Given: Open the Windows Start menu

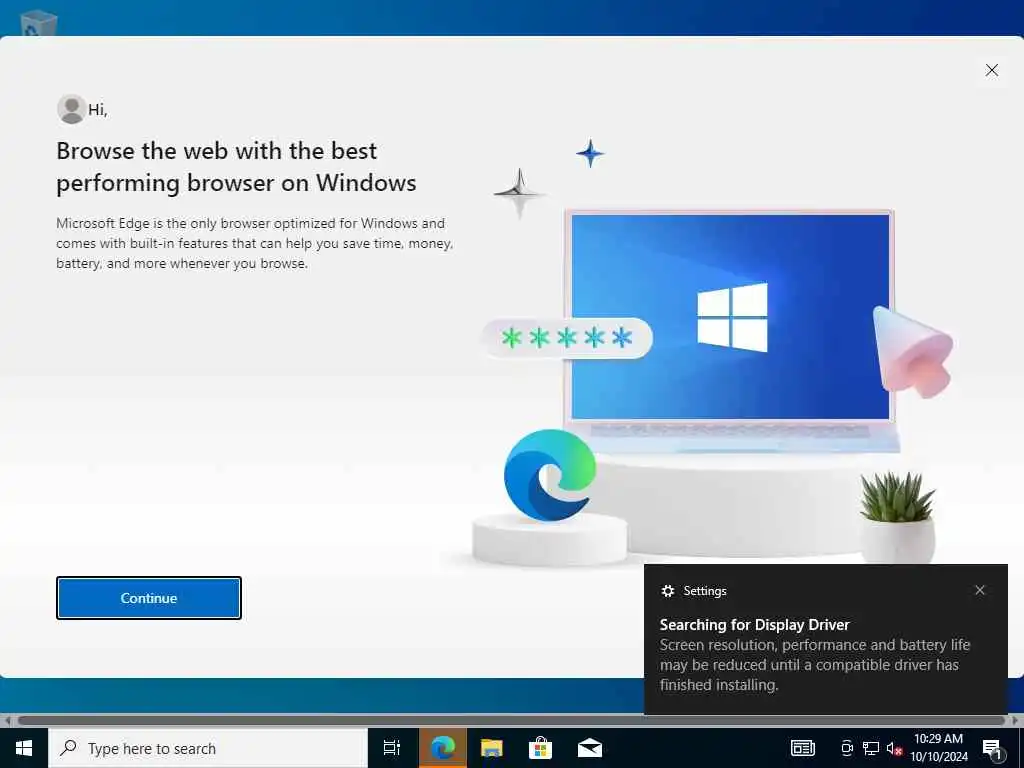Looking at the screenshot, I should click(x=24, y=748).
